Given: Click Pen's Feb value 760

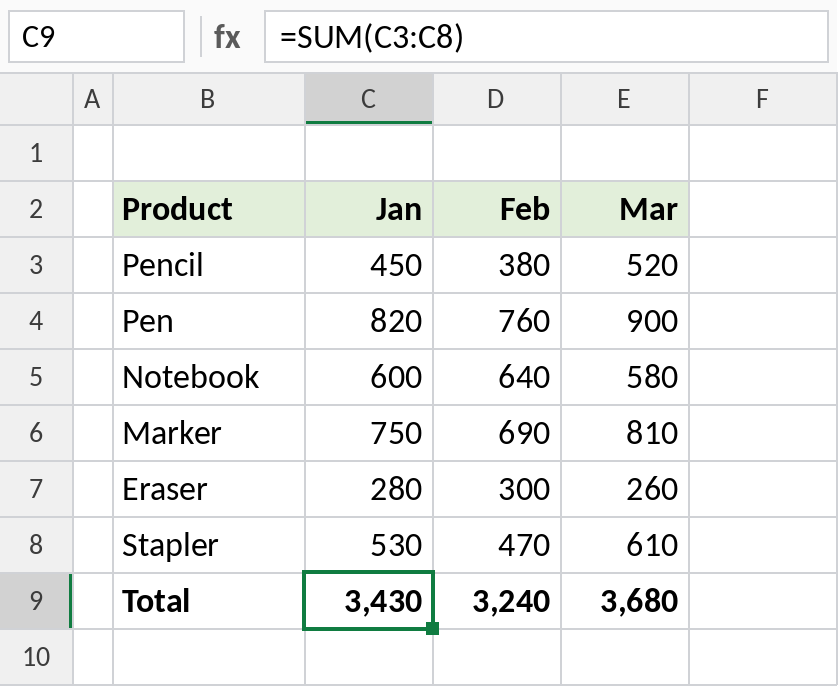Looking at the screenshot, I should pyautogui.click(x=497, y=321).
